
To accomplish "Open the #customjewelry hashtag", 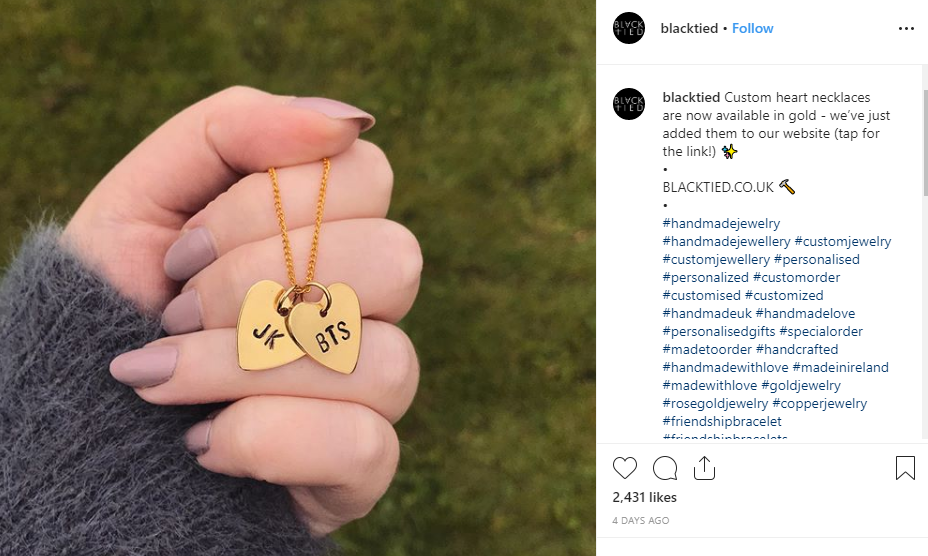I will (843, 242).
